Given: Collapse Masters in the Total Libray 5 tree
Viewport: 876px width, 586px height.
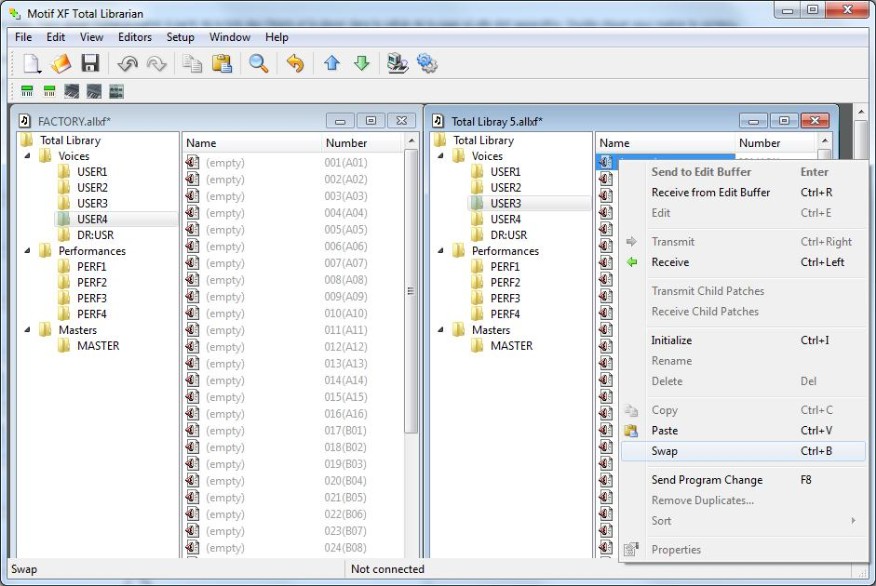Looking at the screenshot, I should (441, 330).
